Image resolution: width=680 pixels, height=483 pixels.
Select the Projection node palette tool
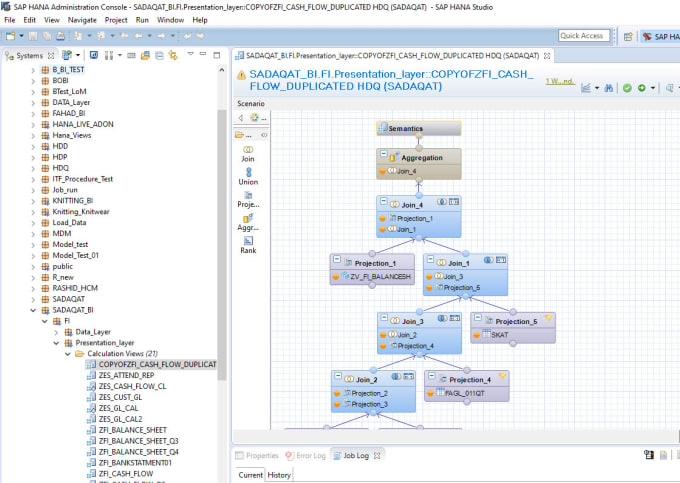[x=248, y=199]
